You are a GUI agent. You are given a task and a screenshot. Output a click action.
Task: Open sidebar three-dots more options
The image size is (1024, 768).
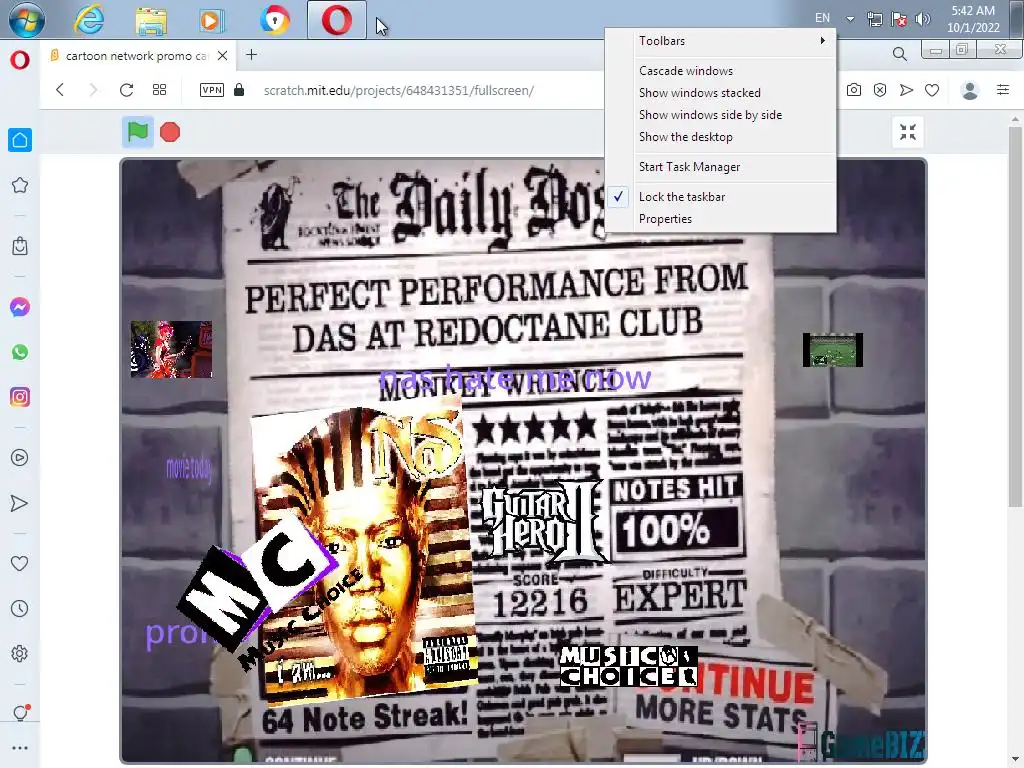[x=20, y=748]
